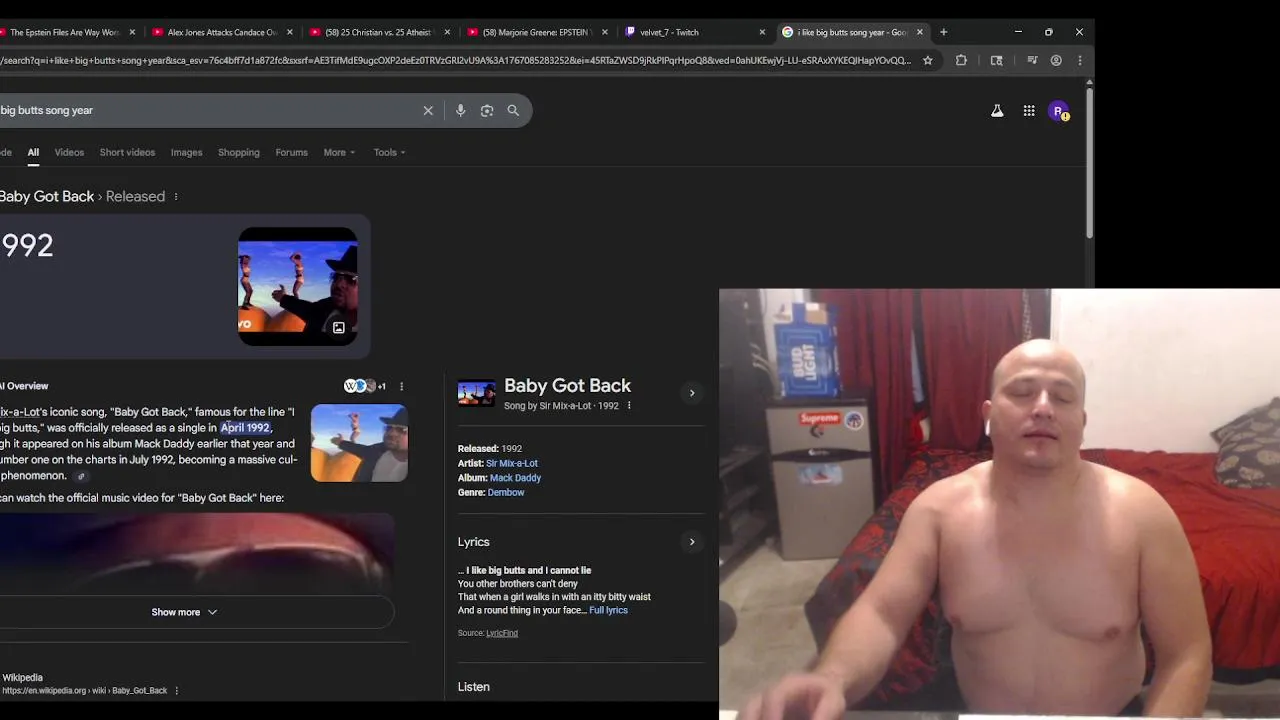Open the Tools dropdown

click(389, 152)
